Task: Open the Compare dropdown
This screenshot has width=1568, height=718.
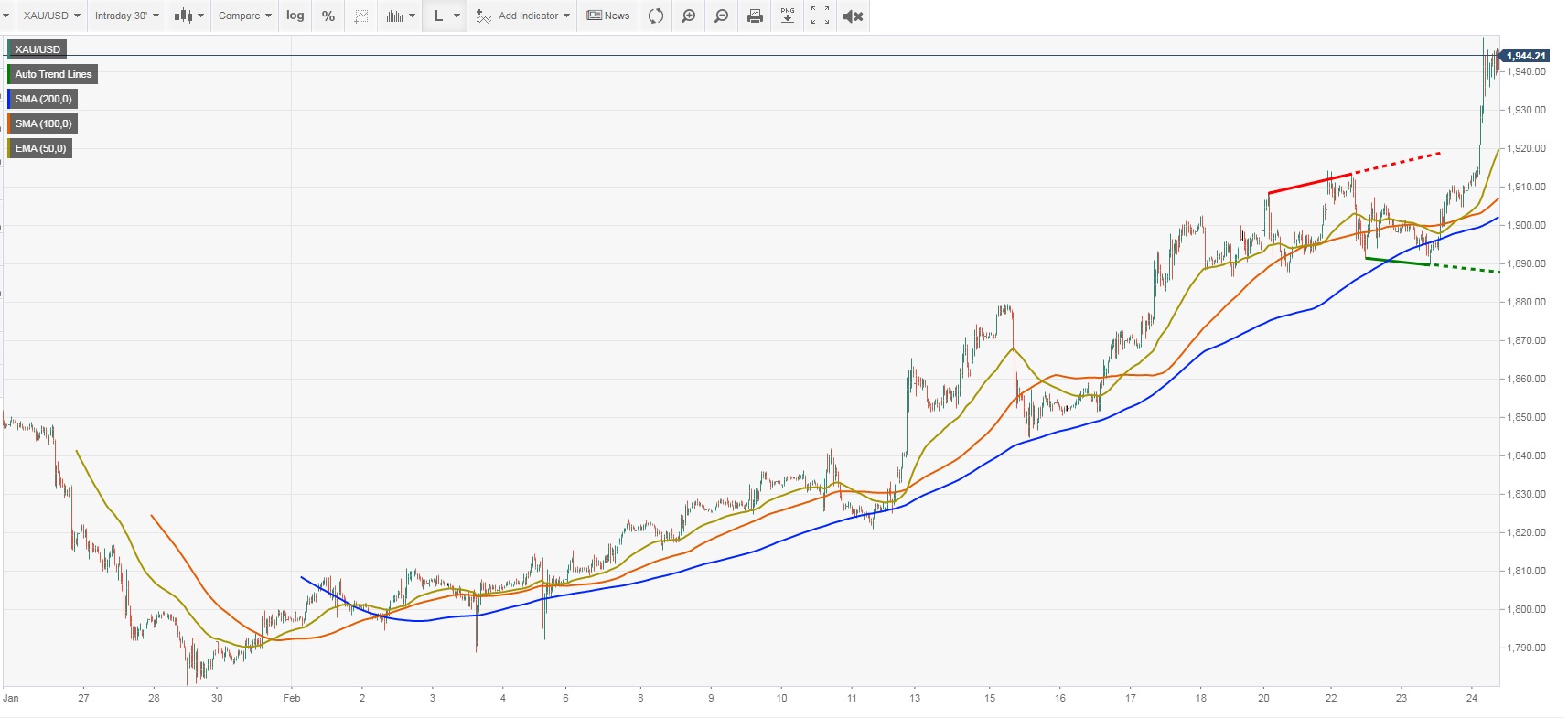Action: (x=244, y=16)
